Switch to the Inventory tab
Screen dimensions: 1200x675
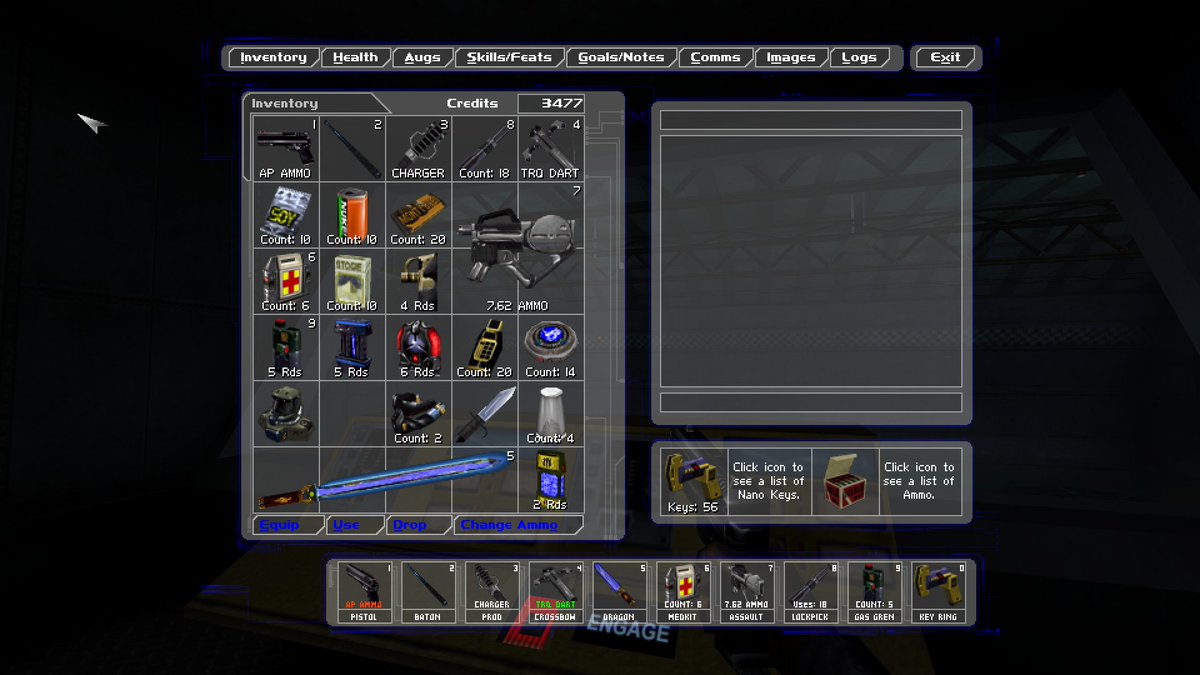click(273, 58)
